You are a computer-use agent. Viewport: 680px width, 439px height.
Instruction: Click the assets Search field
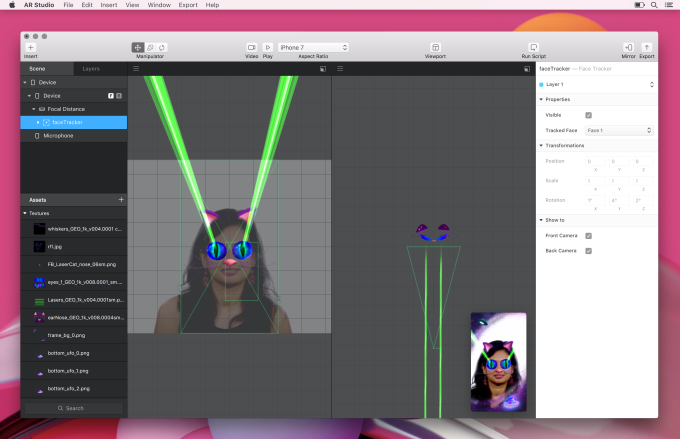(74, 408)
